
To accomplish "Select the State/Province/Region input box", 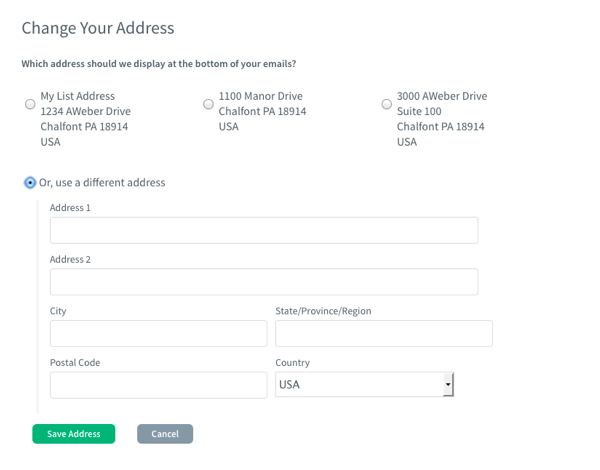I will click(x=384, y=334).
